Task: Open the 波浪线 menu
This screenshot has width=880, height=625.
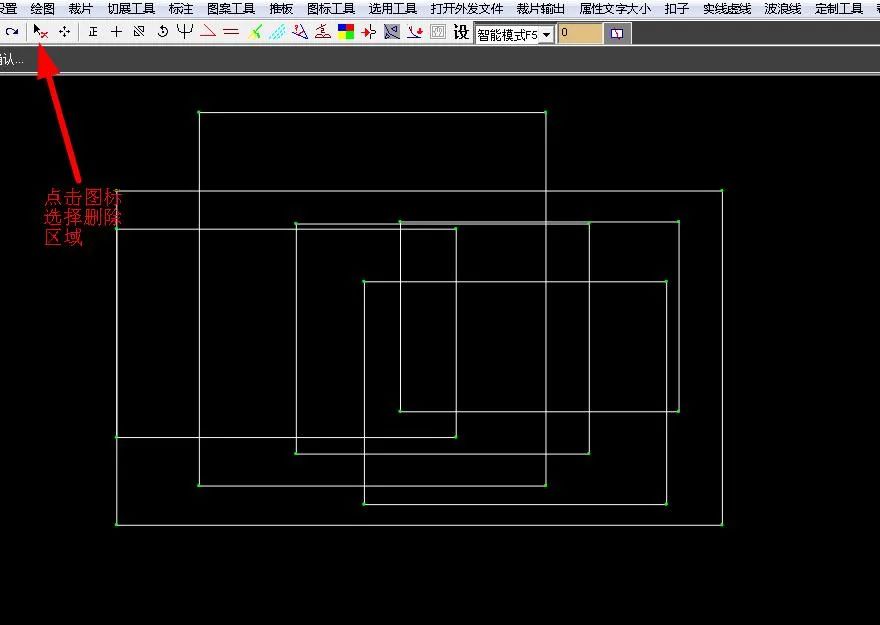Action: [x=783, y=9]
